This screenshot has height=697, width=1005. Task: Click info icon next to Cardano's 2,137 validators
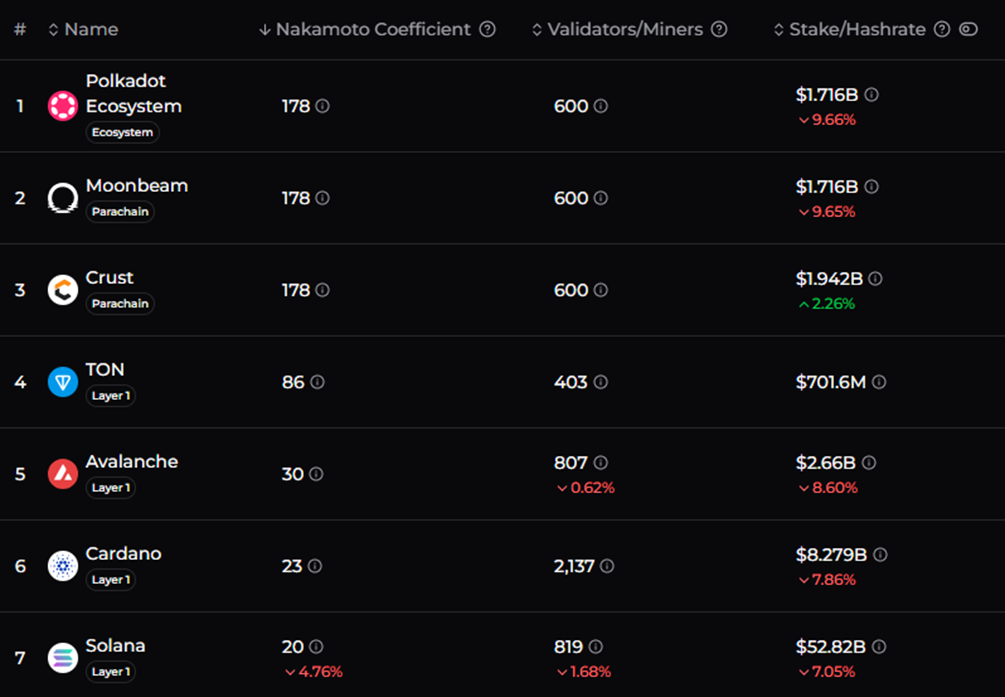[607, 566]
